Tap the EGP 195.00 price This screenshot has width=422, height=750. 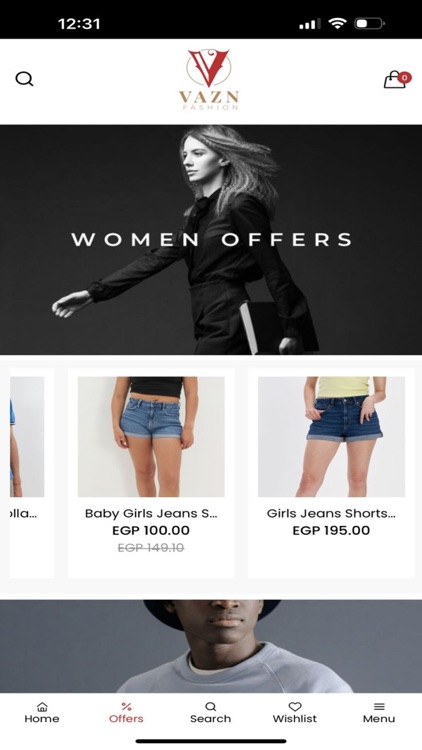331,530
